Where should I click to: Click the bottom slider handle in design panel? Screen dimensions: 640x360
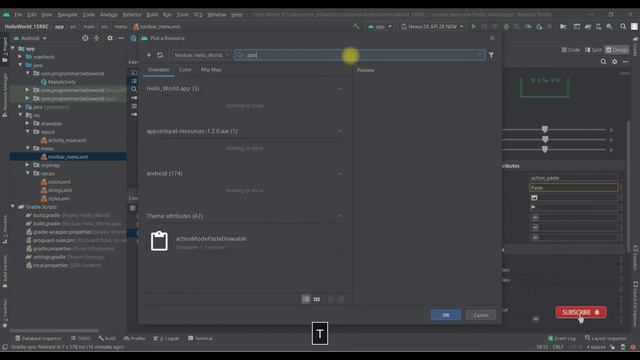(x=545, y=150)
